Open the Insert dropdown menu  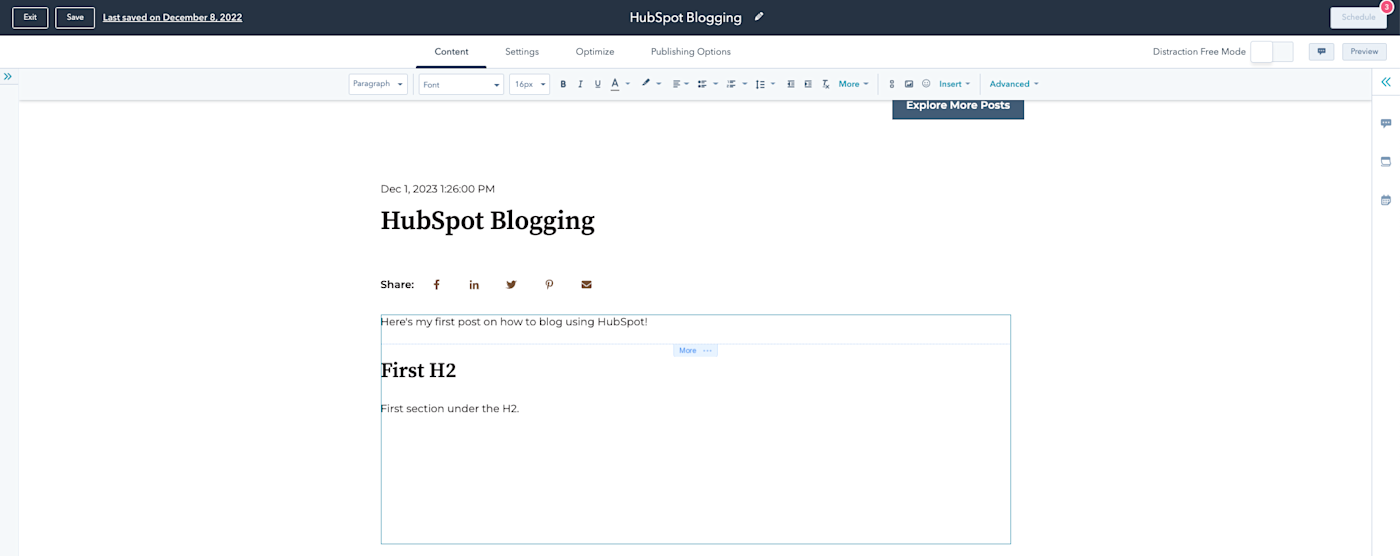click(954, 84)
